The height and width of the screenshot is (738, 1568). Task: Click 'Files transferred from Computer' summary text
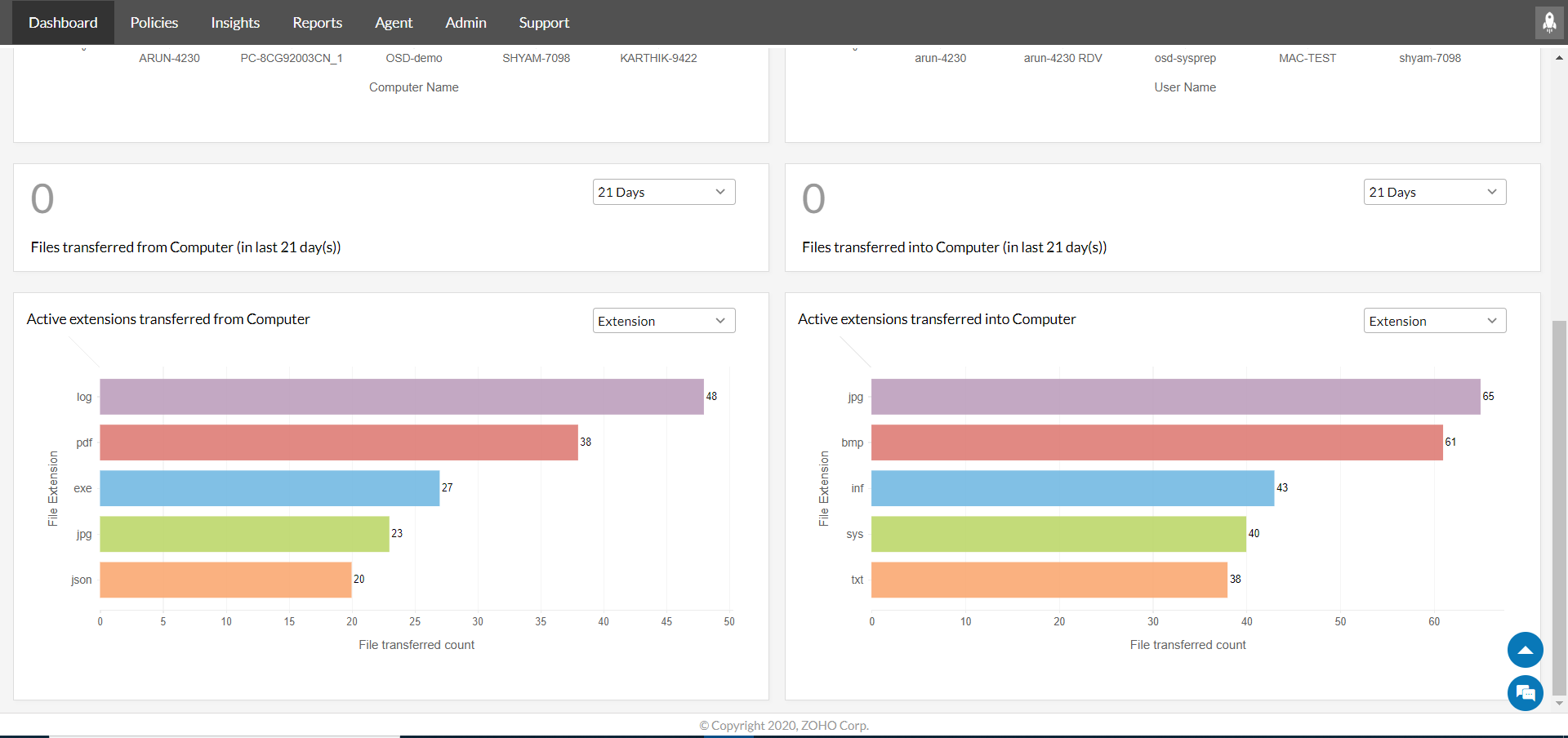(x=185, y=247)
